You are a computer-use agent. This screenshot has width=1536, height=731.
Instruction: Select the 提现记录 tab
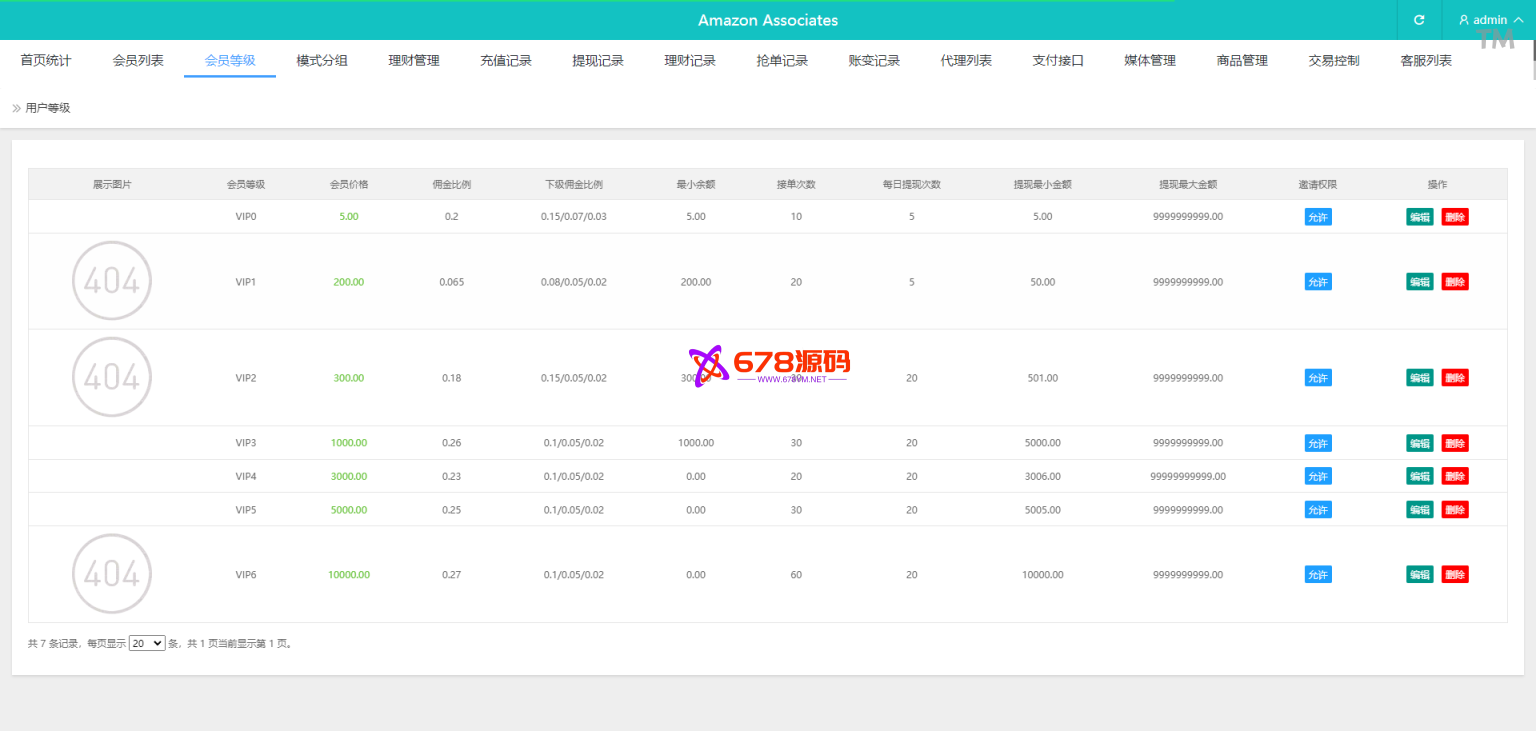[x=598, y=61]
